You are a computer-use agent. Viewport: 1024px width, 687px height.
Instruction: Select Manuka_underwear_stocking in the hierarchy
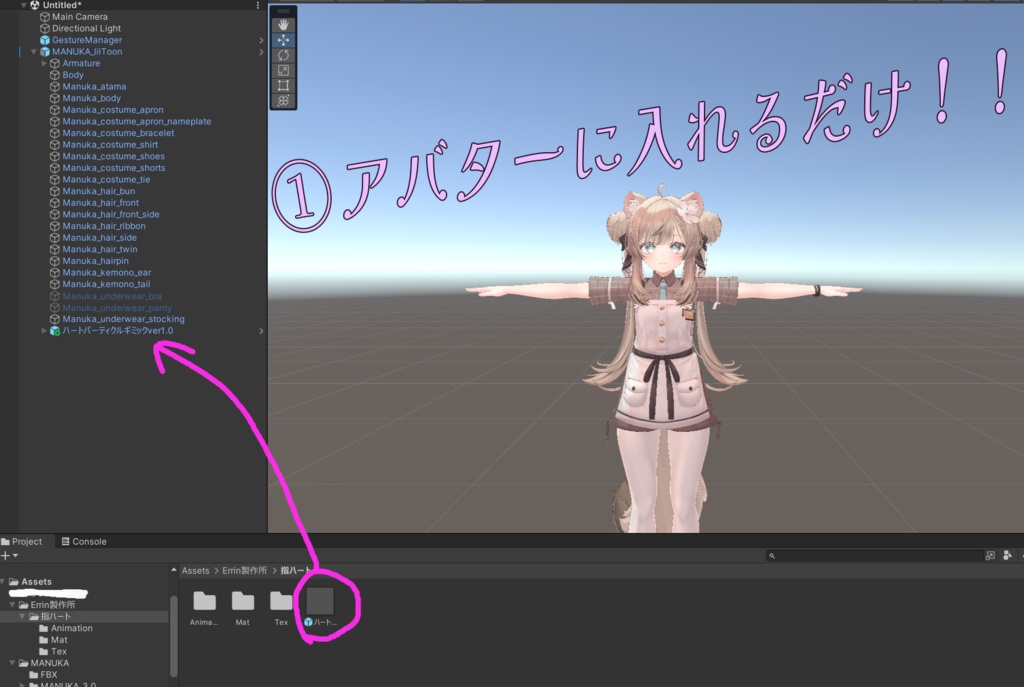pyautogui.click(x=123, y=319)
